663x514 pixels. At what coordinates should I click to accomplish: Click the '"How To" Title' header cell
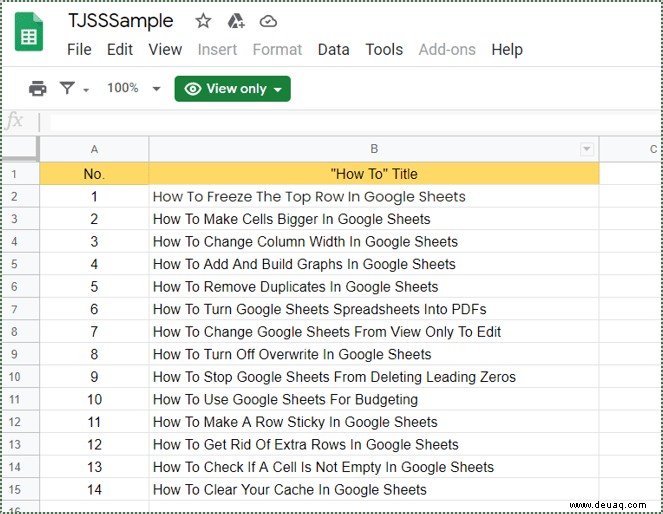374,174
